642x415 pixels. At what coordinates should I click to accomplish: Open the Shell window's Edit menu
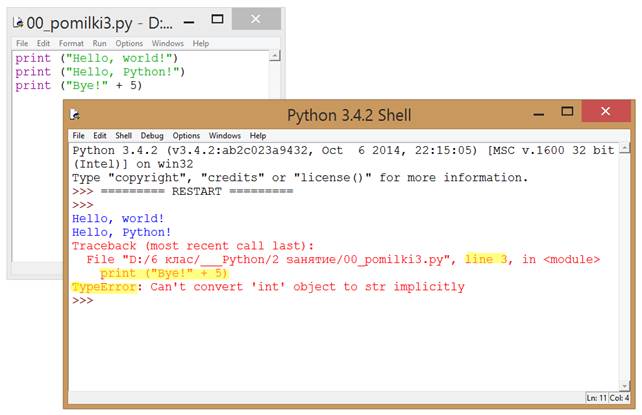[x=99, y=135]
